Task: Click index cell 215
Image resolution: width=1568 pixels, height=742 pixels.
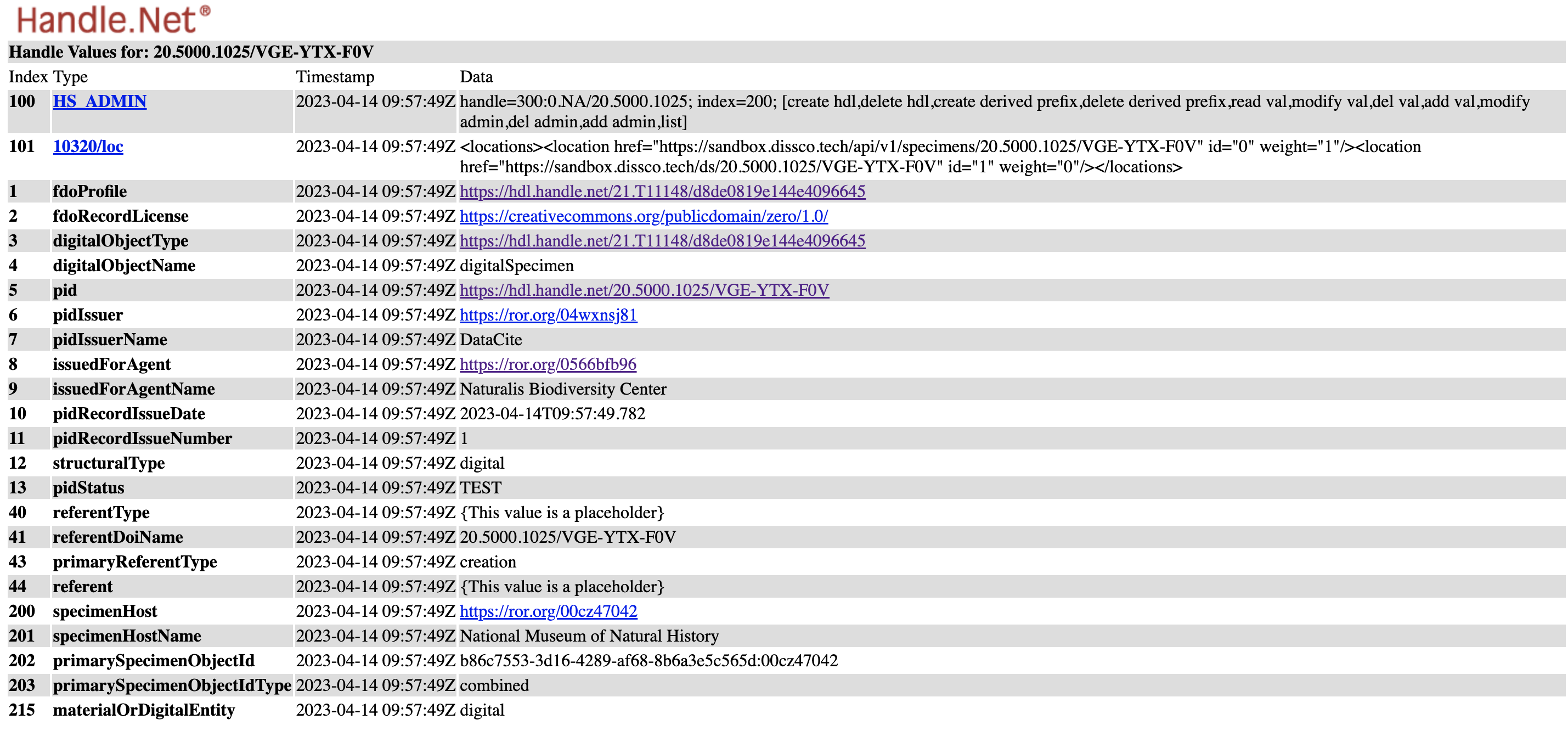Action: point(29,710)
